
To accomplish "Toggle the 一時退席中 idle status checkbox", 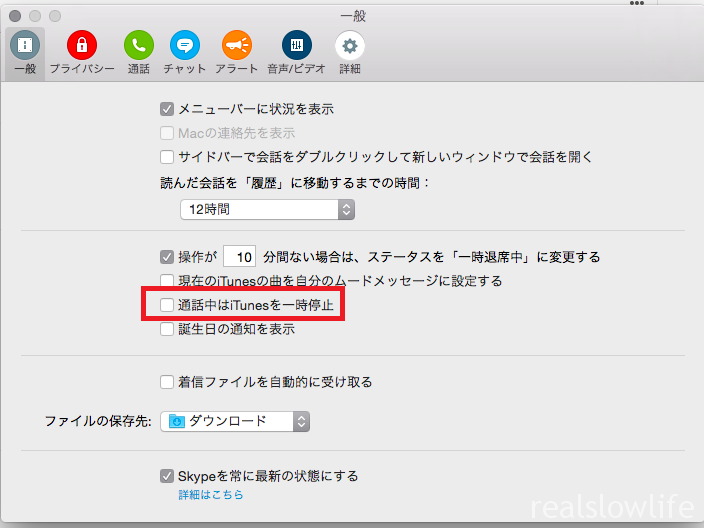I will pos(167,257).
